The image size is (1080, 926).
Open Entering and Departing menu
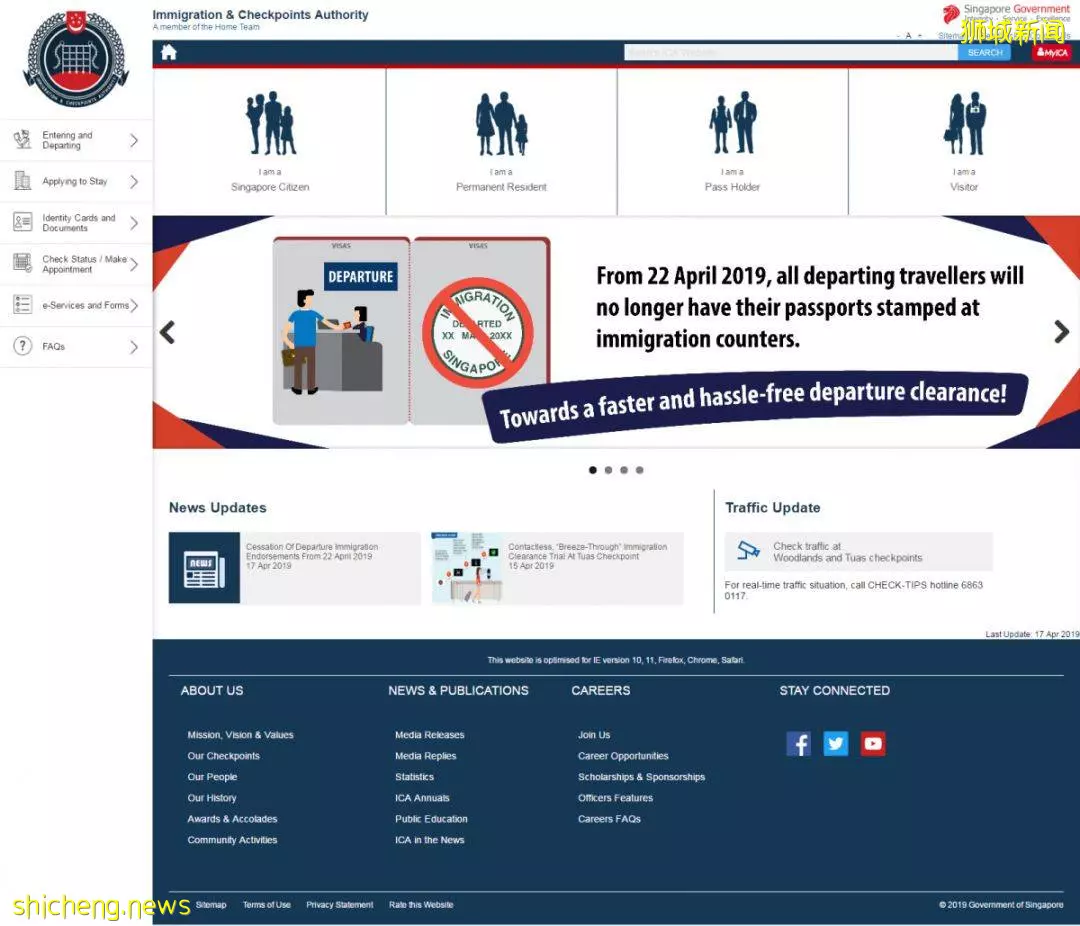click(76, 141)
